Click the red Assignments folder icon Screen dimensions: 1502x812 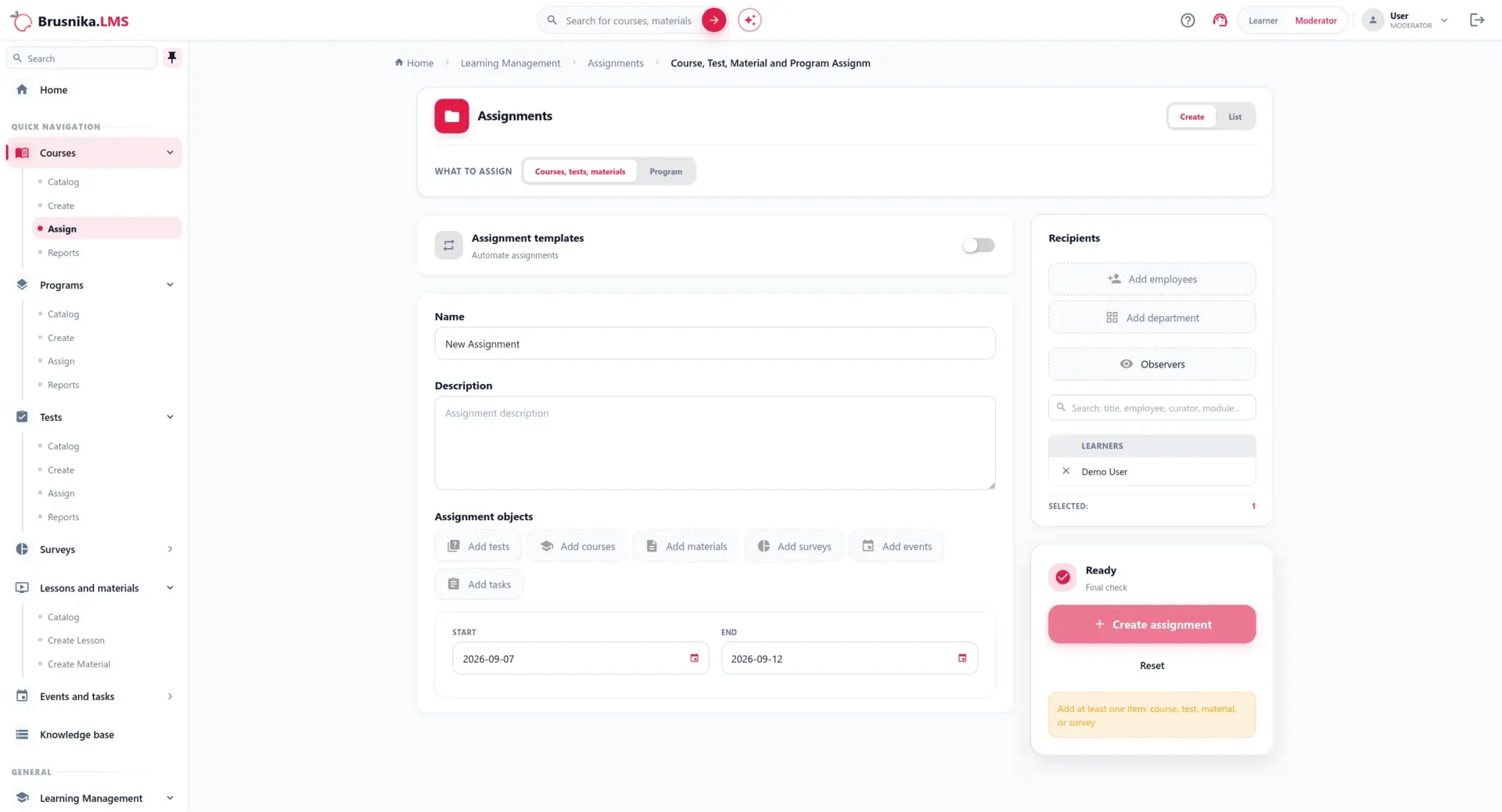click(x=451, y=116)
